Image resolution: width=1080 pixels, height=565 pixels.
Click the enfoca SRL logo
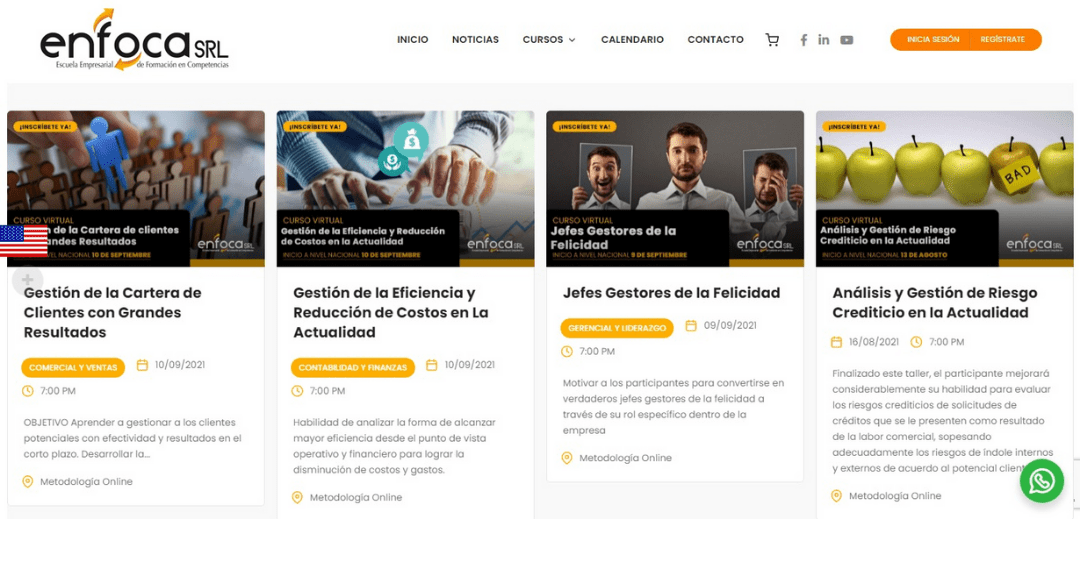pyautogui.click(x=134, y=40)
